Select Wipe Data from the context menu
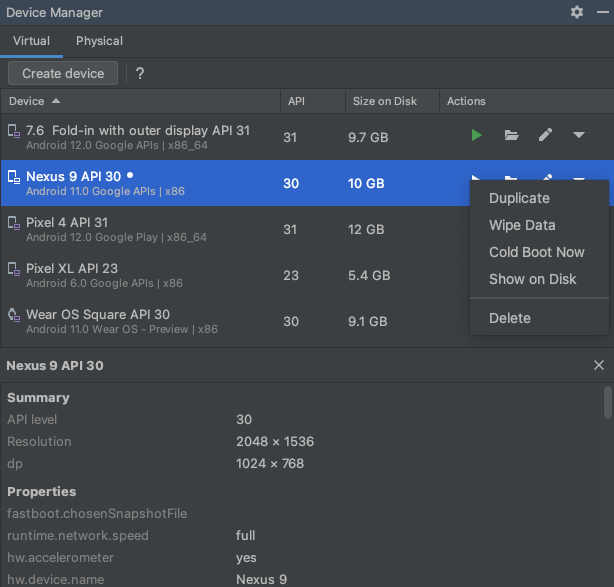The image size is (614, 587). point(522,225)
